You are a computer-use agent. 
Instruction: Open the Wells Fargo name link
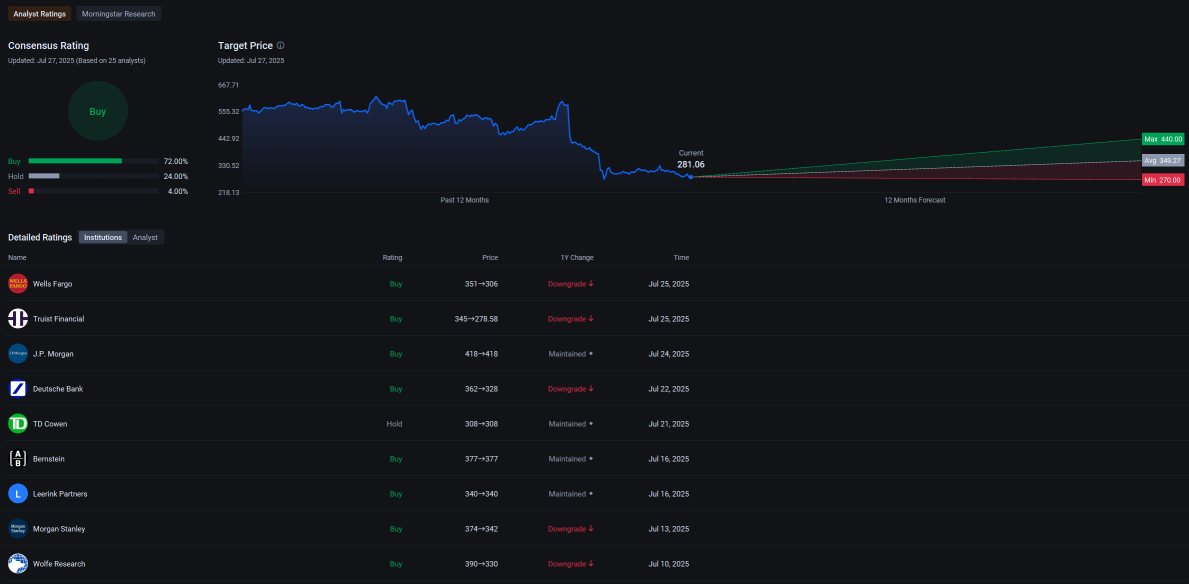tap(53, 284)
